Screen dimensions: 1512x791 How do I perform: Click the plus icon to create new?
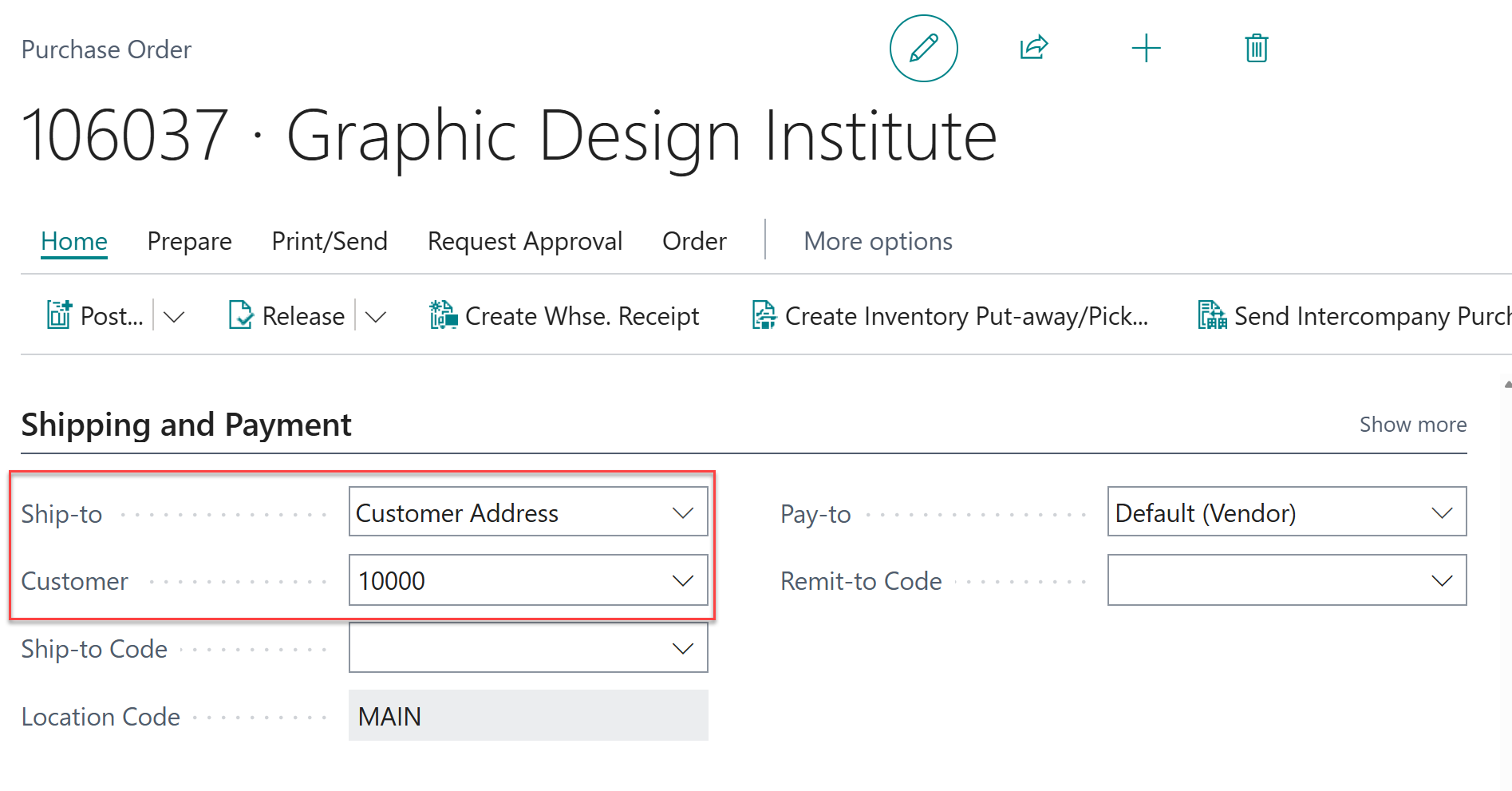tap(1146, 48)
